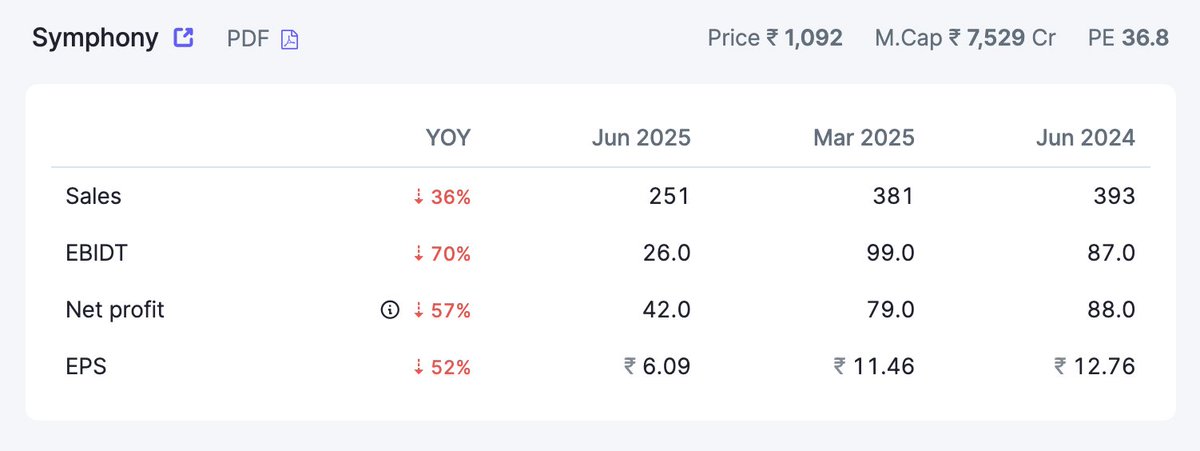This screenshot has width=1200, height=451.
Task: Click Jun 2025 Sales value 251
Action: 670,197
